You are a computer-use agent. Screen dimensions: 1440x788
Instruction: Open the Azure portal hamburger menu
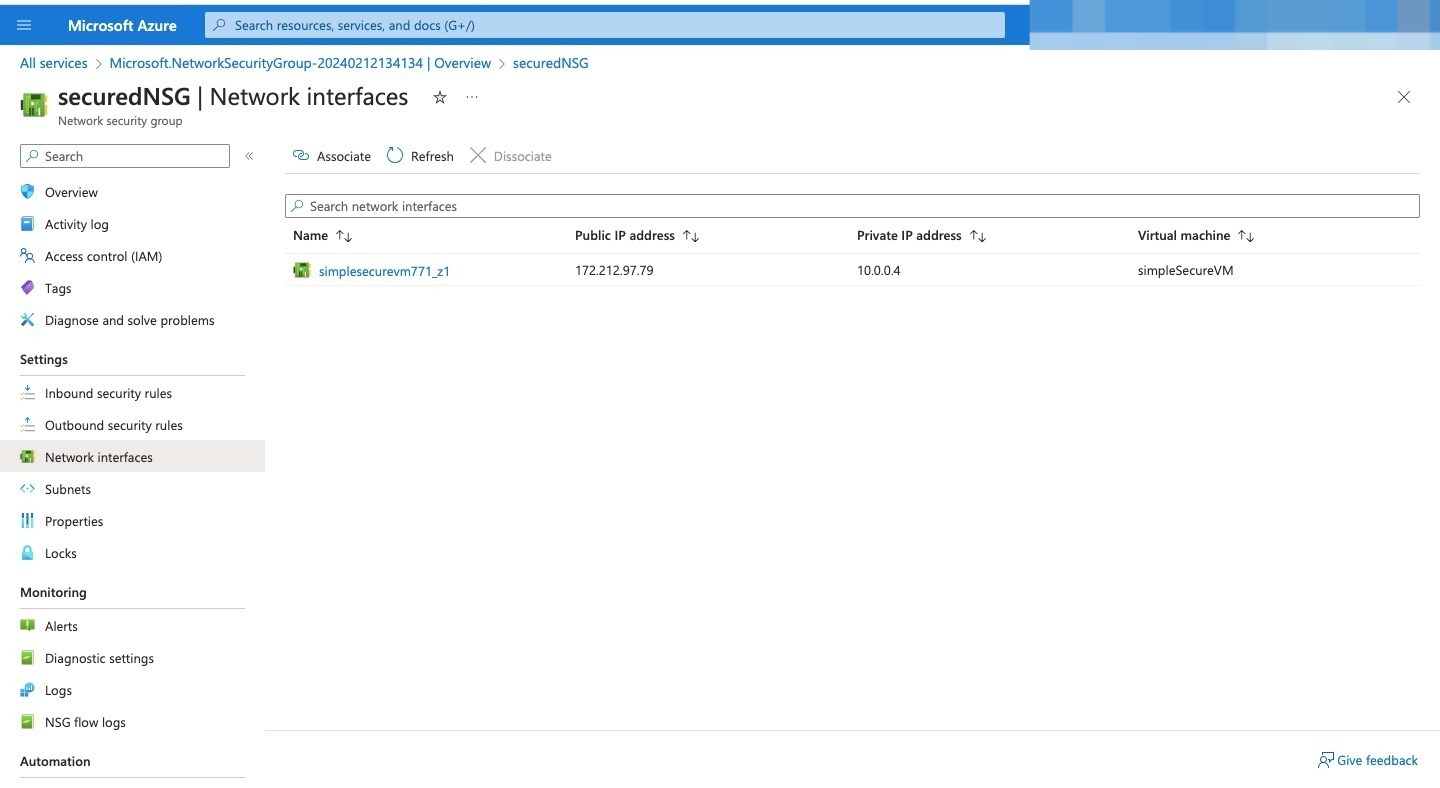coord(24,25)
